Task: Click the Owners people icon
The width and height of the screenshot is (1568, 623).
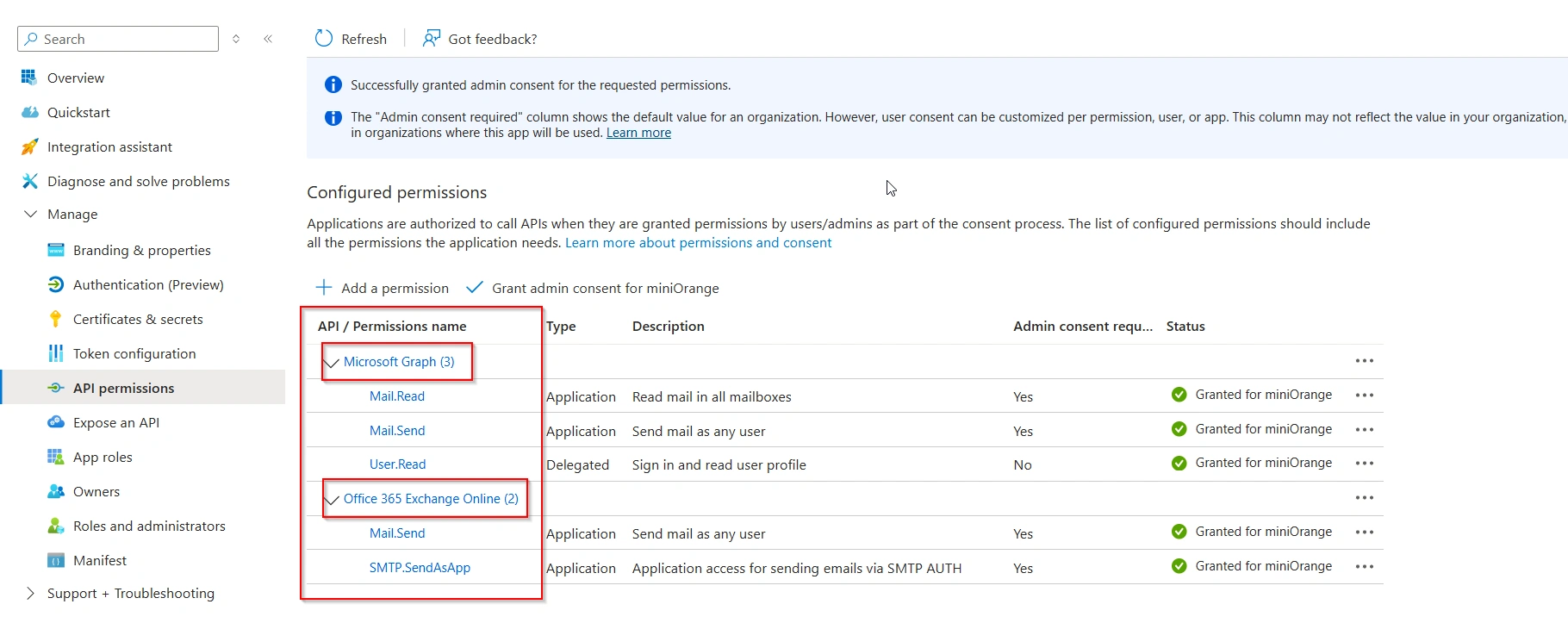Action: pyautogui.click(x=56, y=491)
